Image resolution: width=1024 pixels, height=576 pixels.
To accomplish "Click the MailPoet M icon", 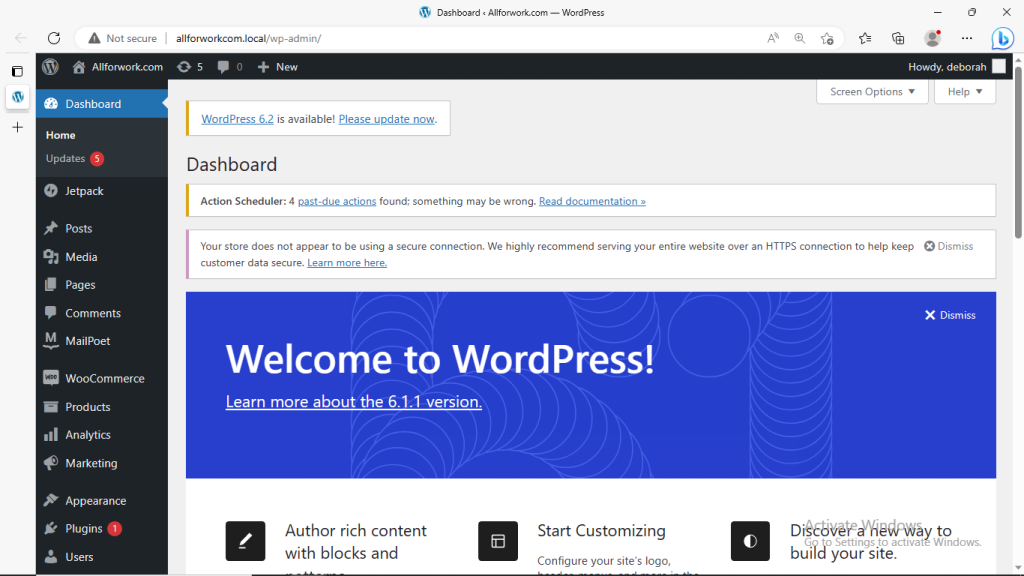I will [51, 341].
